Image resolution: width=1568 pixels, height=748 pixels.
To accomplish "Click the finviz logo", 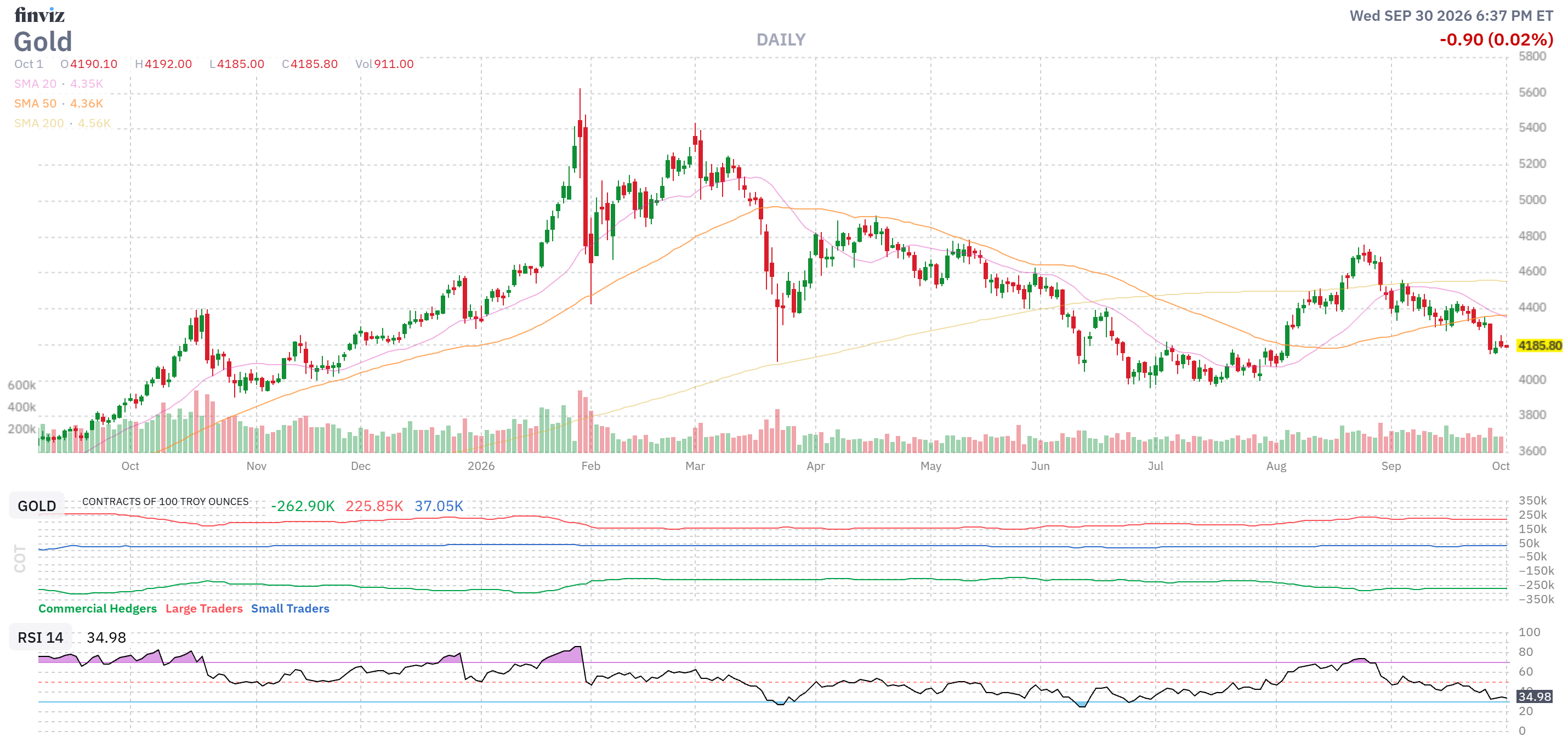I will click(x=39, y=15).
